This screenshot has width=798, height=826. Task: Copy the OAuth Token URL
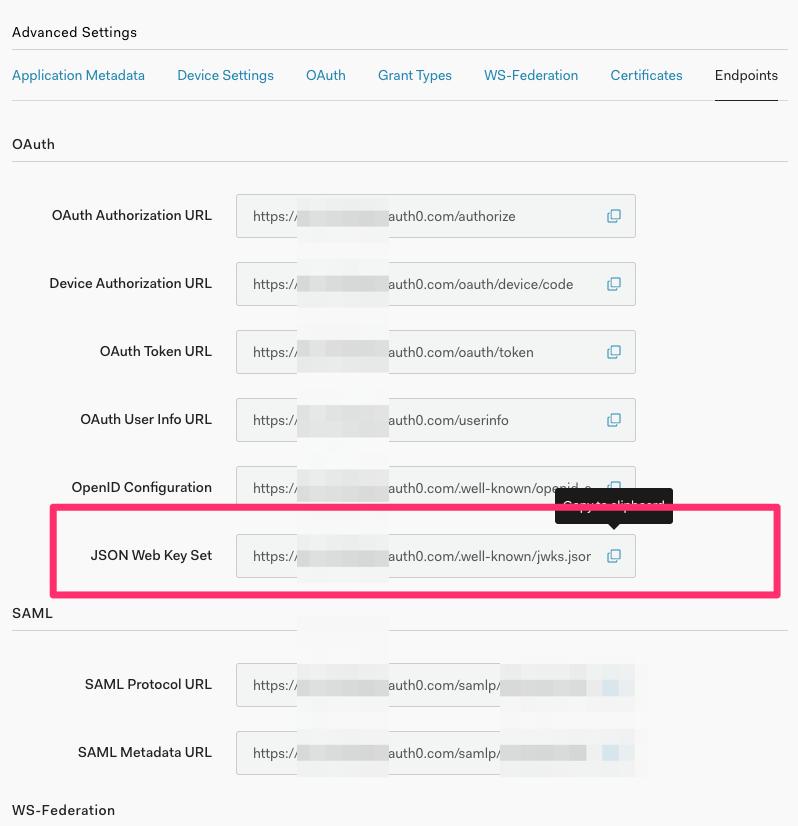pos(614,352)
